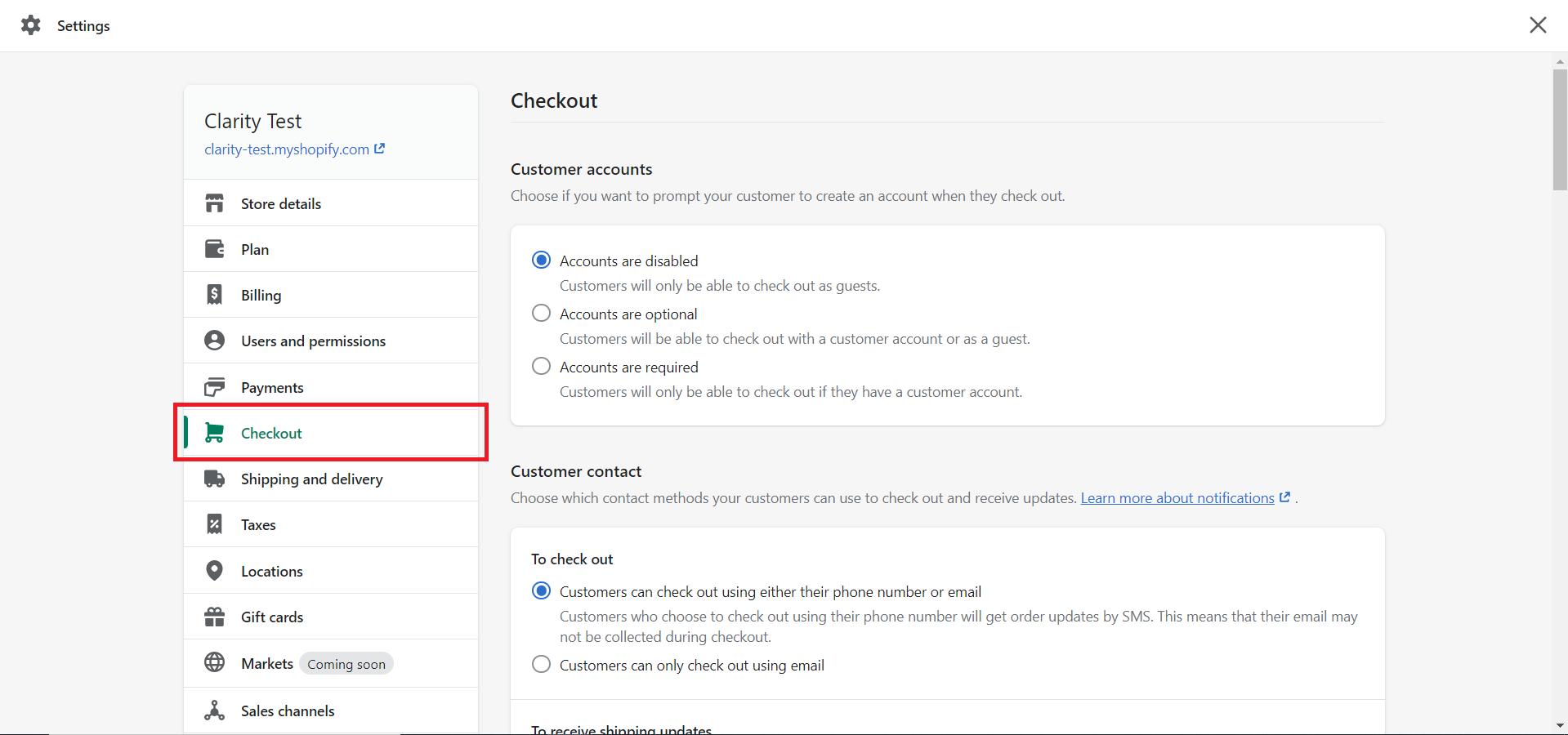Select Accounts are required option

coord(541,367)
